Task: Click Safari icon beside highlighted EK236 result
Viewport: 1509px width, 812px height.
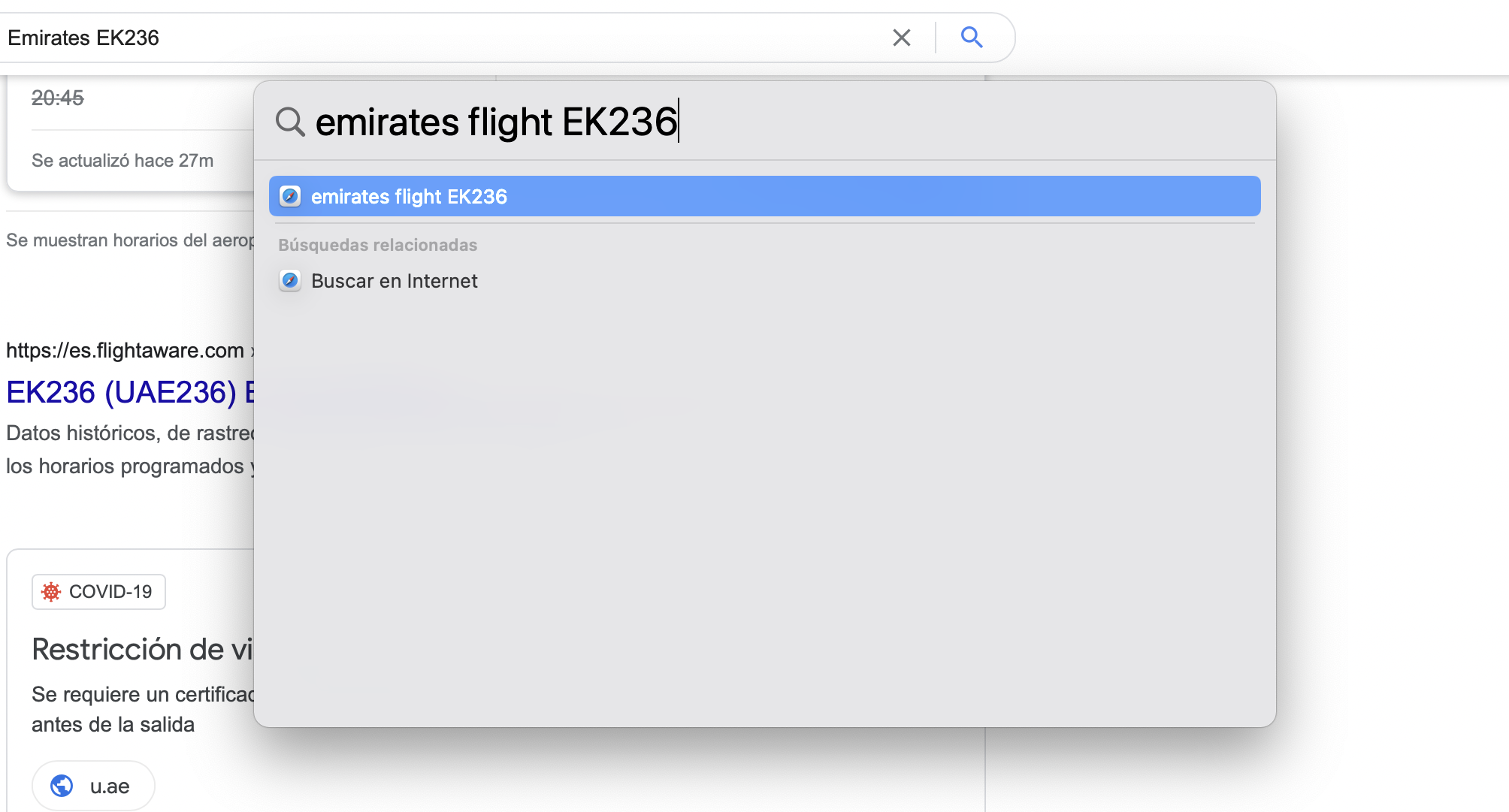Action: pyautogui.click(x=290, y=197)
